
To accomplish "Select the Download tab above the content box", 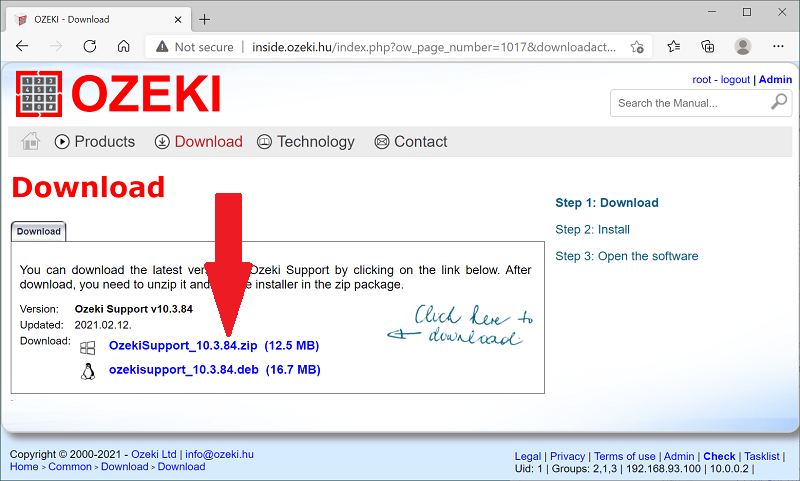I will pos(39,231).
